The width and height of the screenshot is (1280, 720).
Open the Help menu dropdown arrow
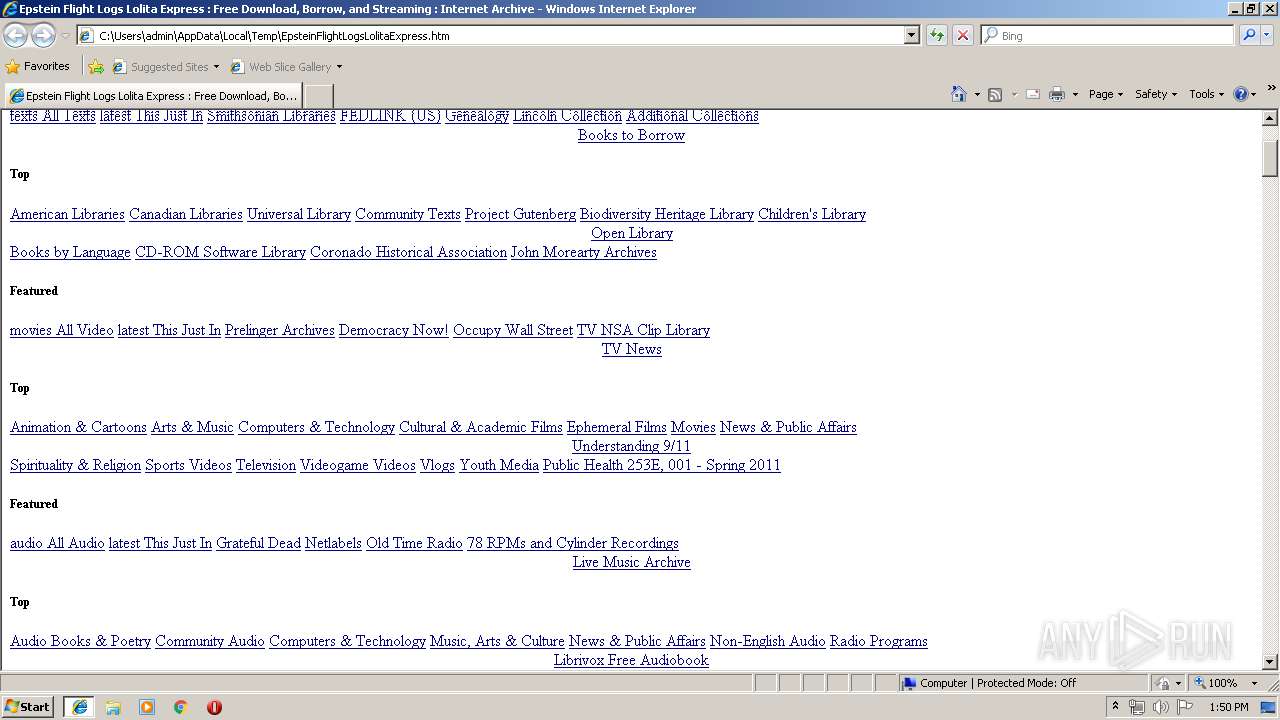[x=1254, y=94]
